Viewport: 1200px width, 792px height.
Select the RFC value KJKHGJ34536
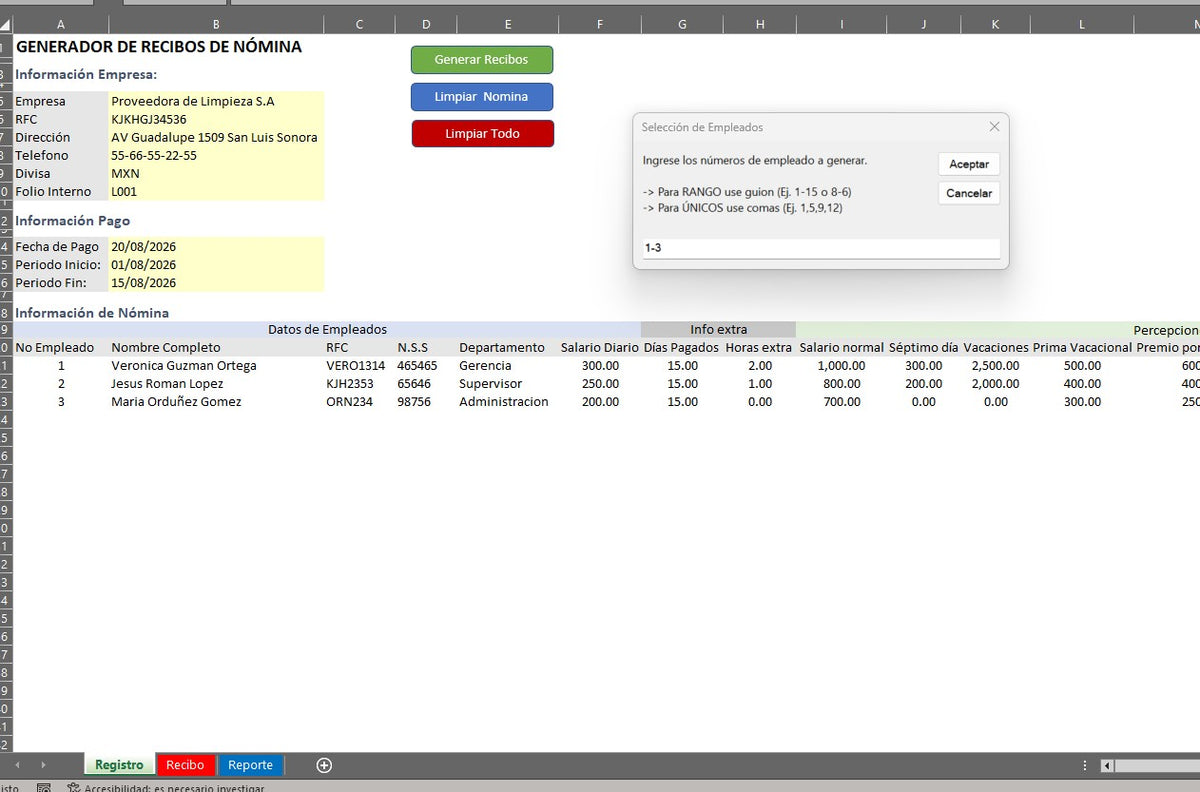click(216, 119)
